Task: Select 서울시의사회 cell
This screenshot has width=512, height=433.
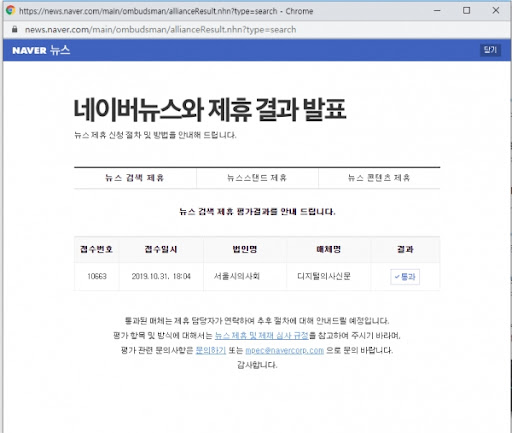Action: pos(245,276)
